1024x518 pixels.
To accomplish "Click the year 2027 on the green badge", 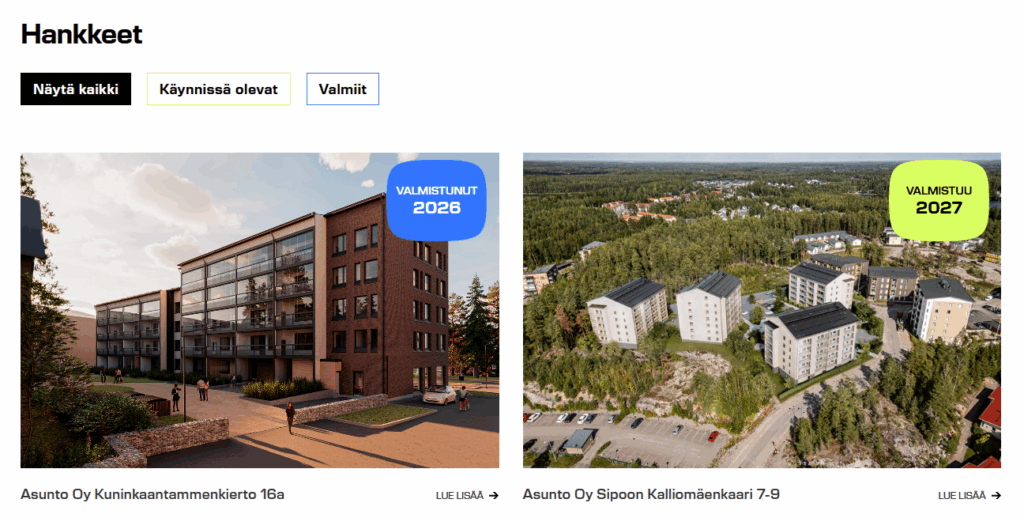I will coord(938,208).
